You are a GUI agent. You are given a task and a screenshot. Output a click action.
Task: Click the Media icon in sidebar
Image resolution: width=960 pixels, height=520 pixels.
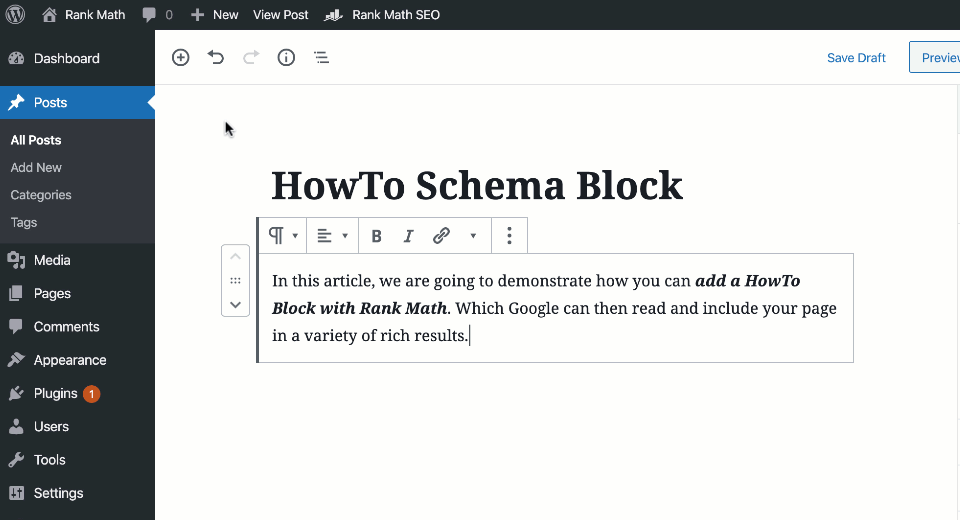click(x=17, y=260)
